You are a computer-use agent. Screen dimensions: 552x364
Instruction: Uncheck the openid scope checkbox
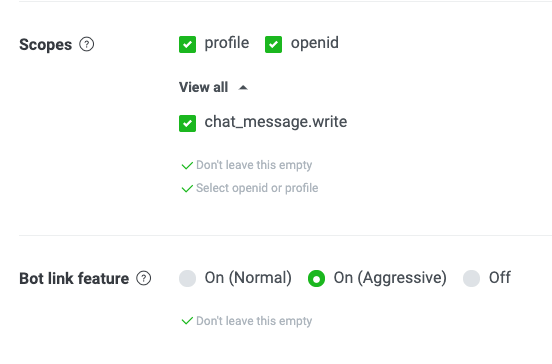(x=273, y=44)
